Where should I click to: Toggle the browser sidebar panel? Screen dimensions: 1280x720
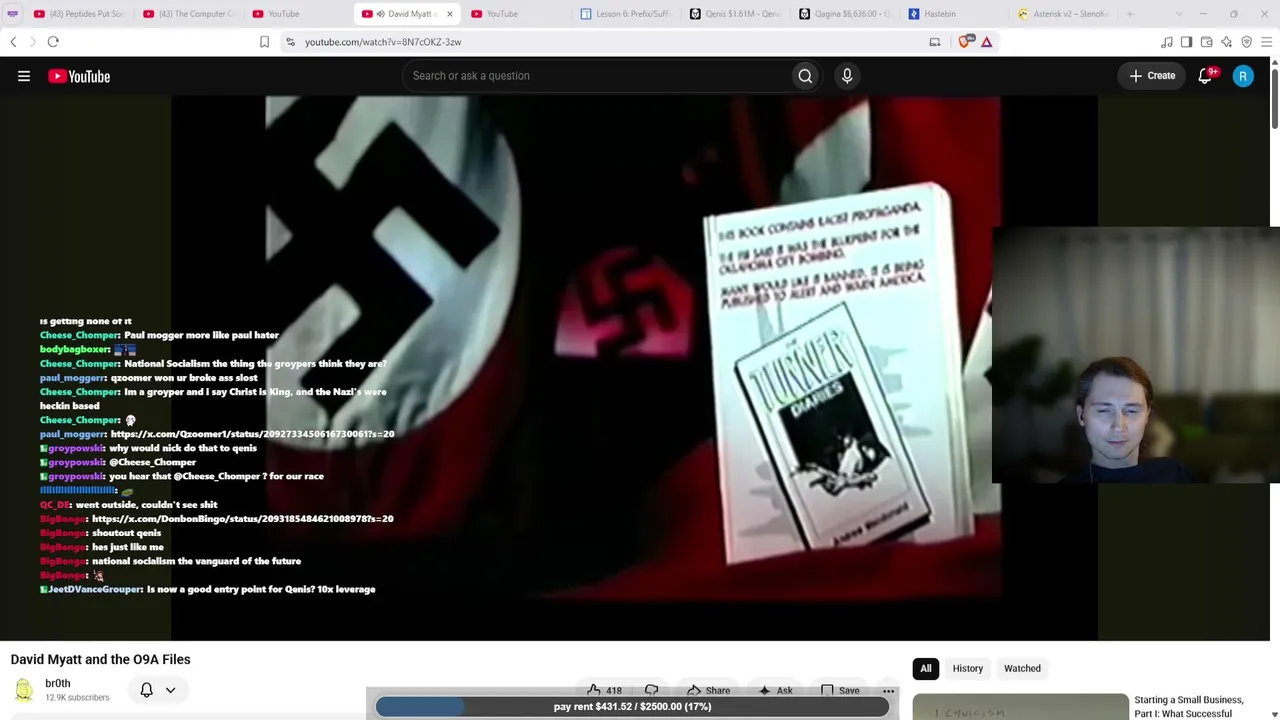tap(1186, 42)
